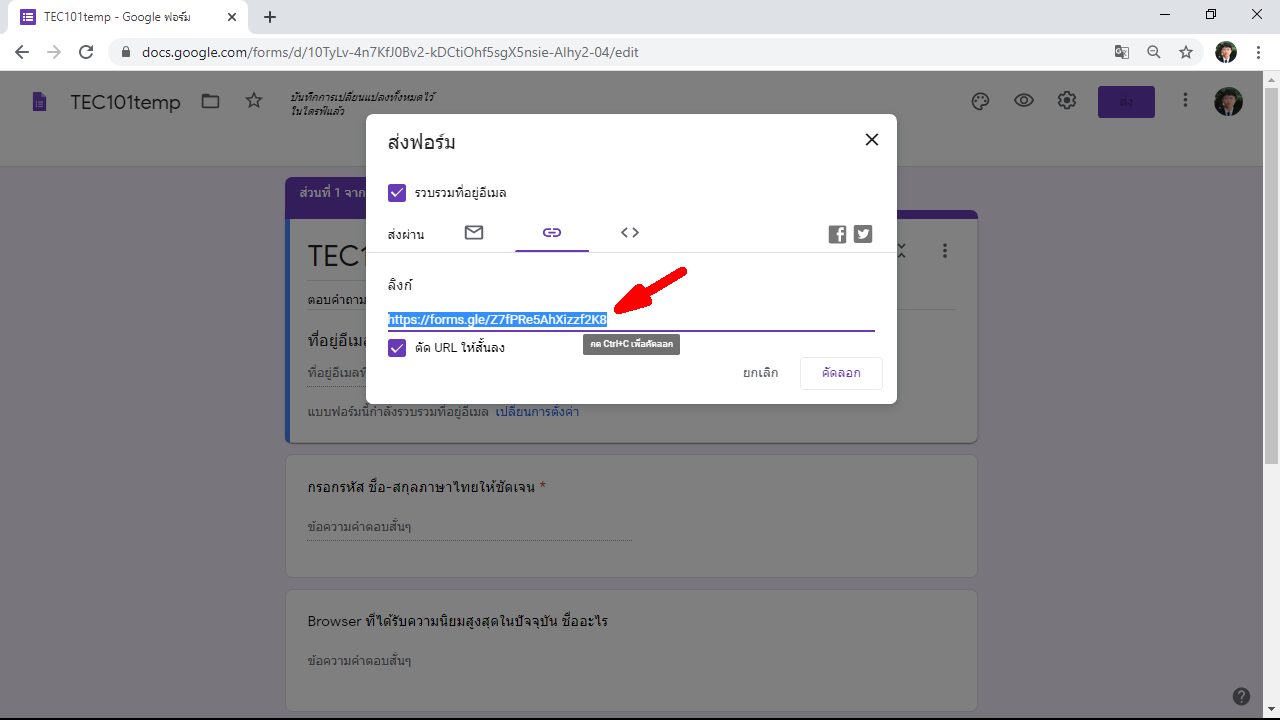Switch to the email send tab
This screenshot has height=721, width=1280.
[x=474, y=233]
